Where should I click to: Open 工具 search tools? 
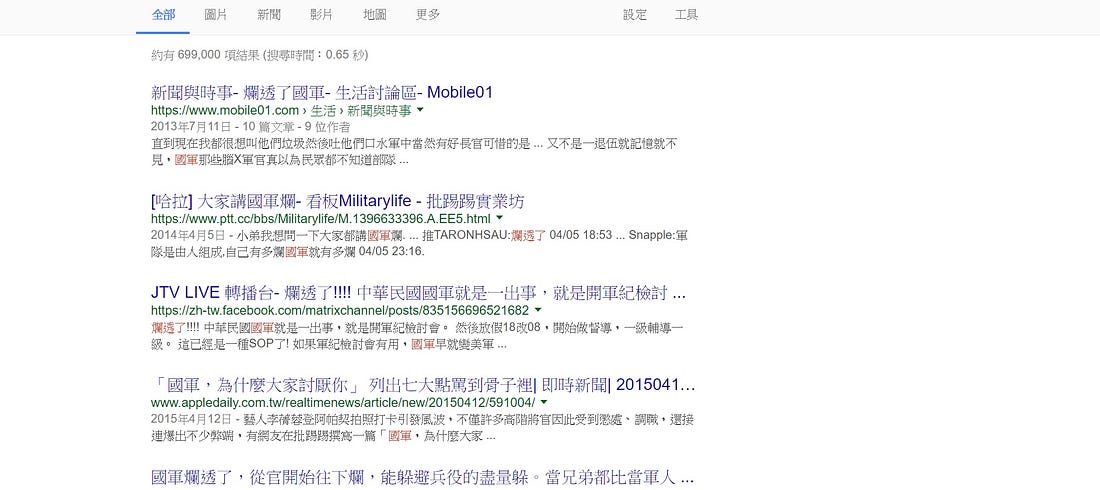pyautogui.click(x=686, y=15)
